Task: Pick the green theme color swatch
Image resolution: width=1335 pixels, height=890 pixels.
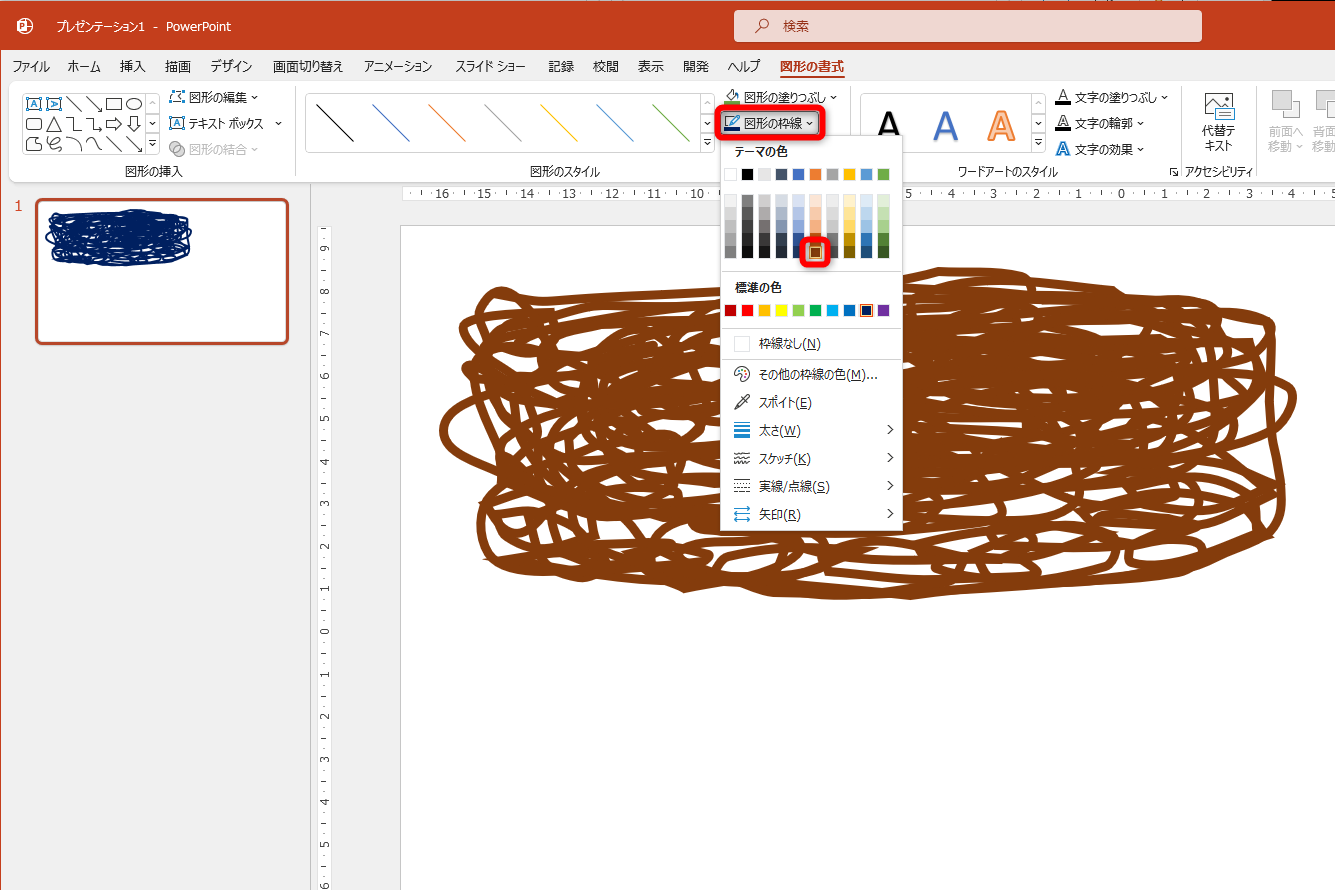Action: click(x=883, y=174)
